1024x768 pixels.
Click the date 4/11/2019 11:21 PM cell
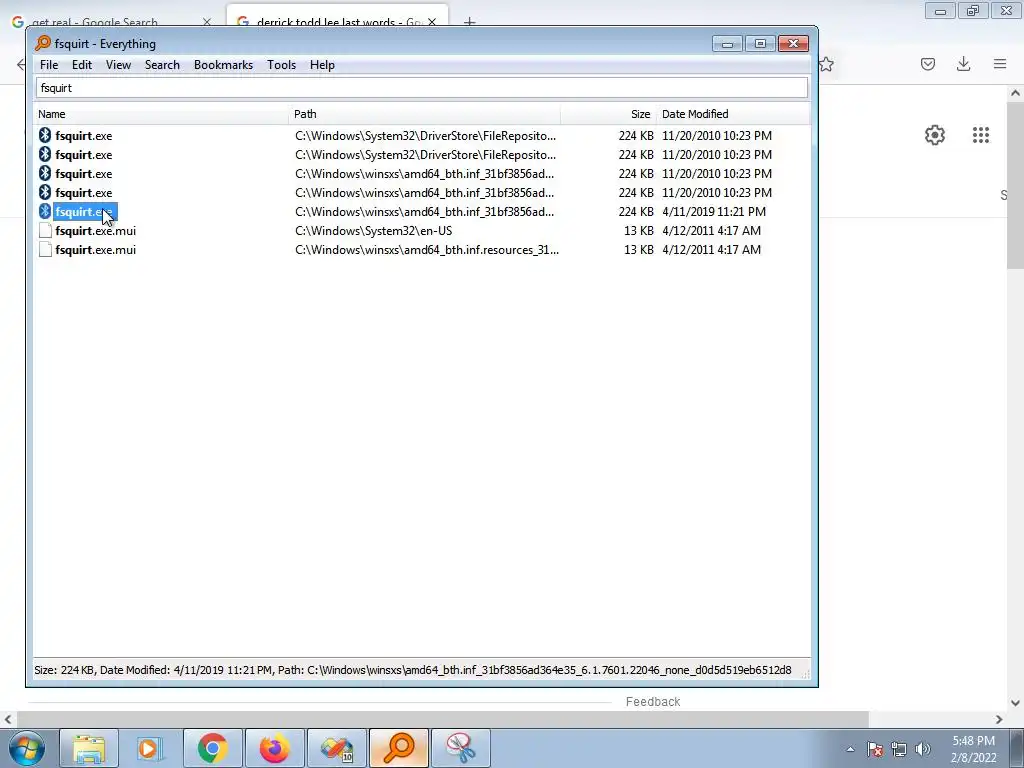click(x=714, y=212)
